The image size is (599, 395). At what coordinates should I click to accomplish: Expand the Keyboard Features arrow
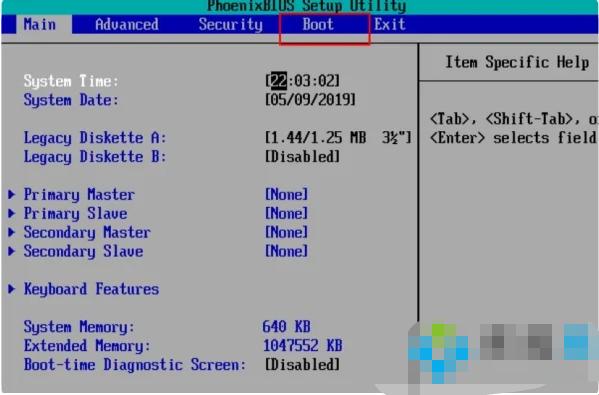point(12,289)
